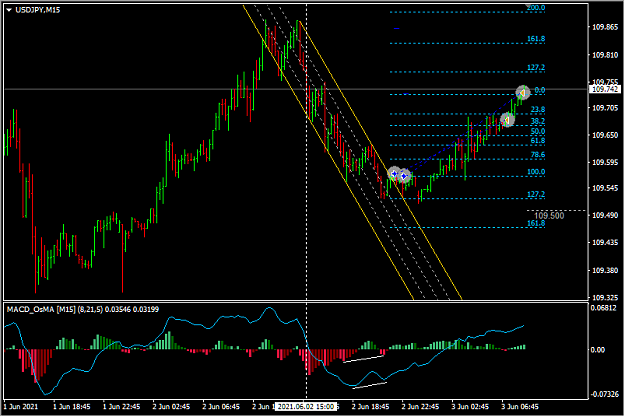
Task: Click 109.435 on the price scale
Action: pos(605,242)
